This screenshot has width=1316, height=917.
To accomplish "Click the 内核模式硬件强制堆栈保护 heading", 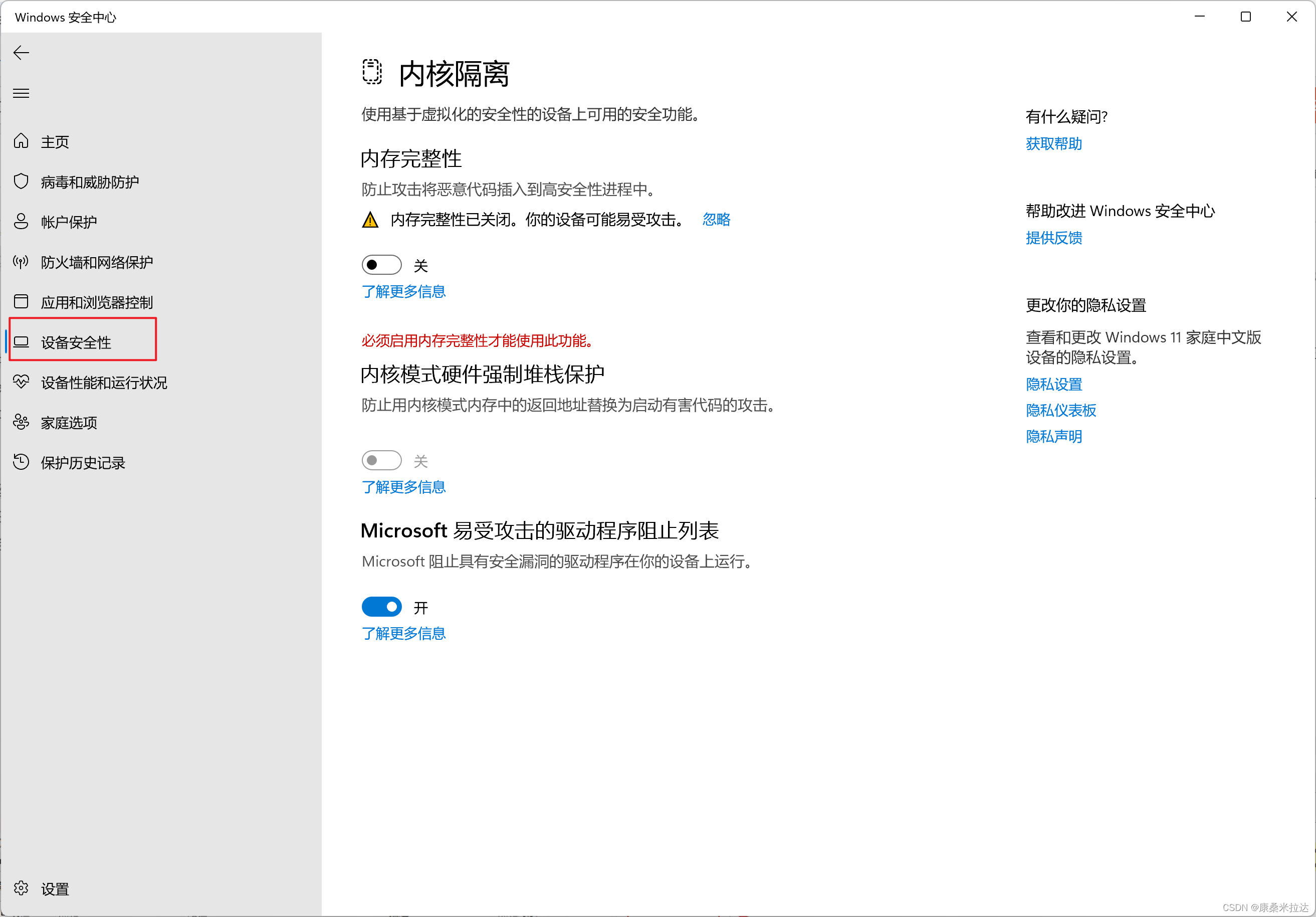I will tap(483, 375).
